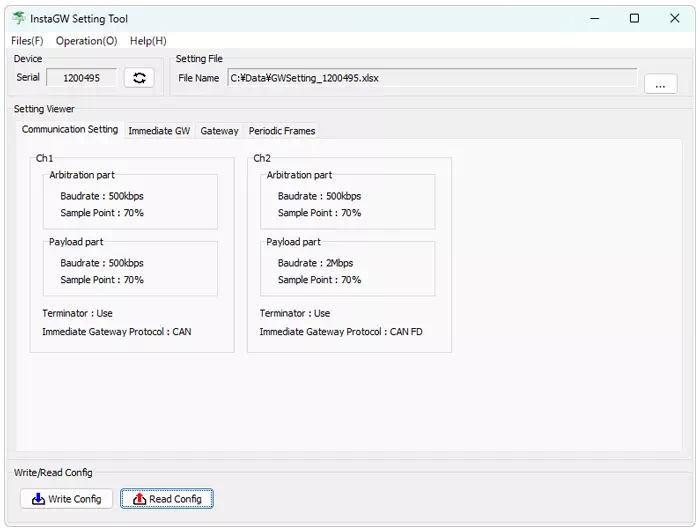The height and width of the screenshot is (532, 700).
Task: Switch to the Gateway tab
Action: 219,131
